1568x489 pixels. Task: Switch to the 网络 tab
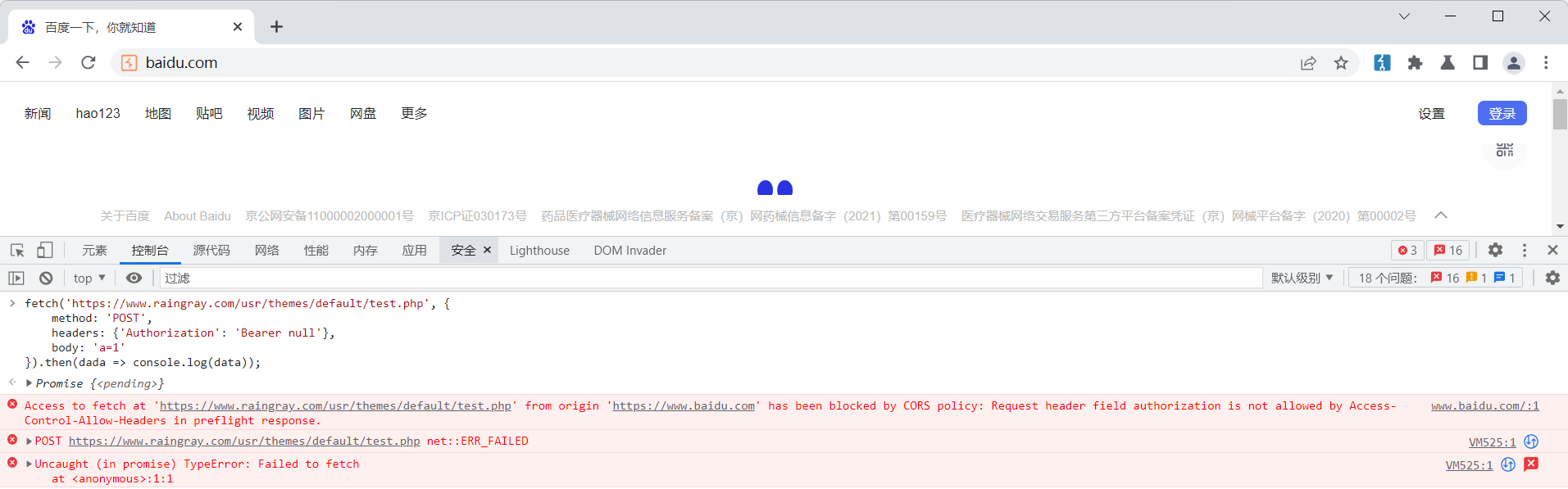pyautogui.click(x=267, y=251)
